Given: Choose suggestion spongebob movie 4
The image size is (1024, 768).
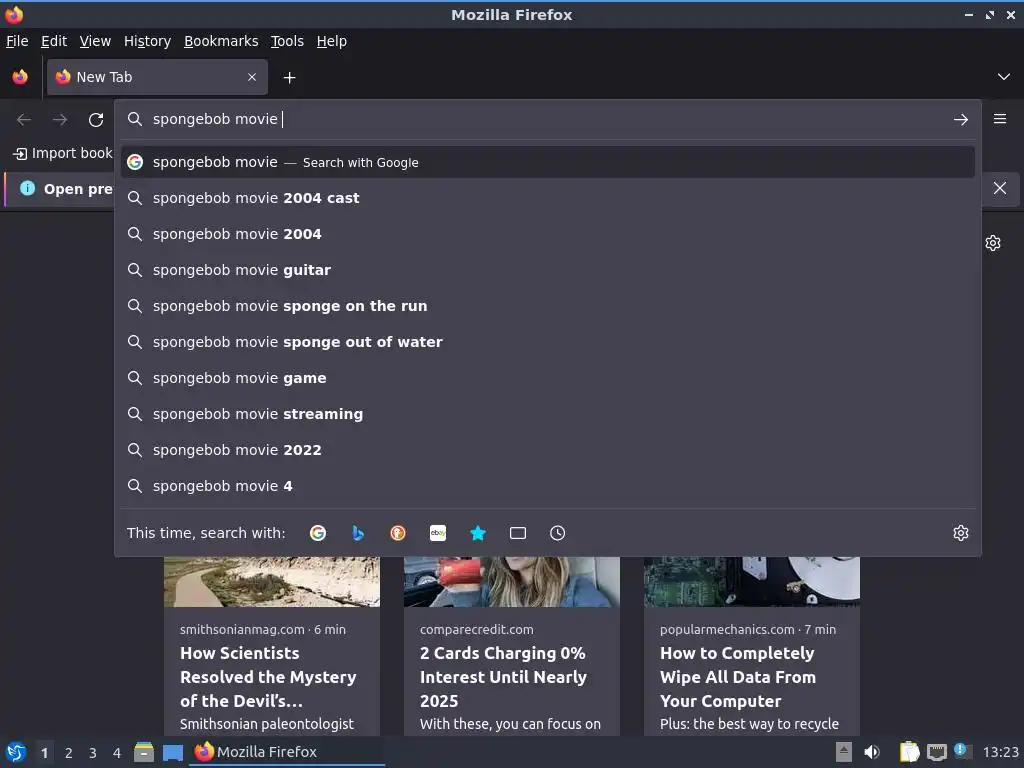Looking at the screenshot, I should (x=547, y=485).
